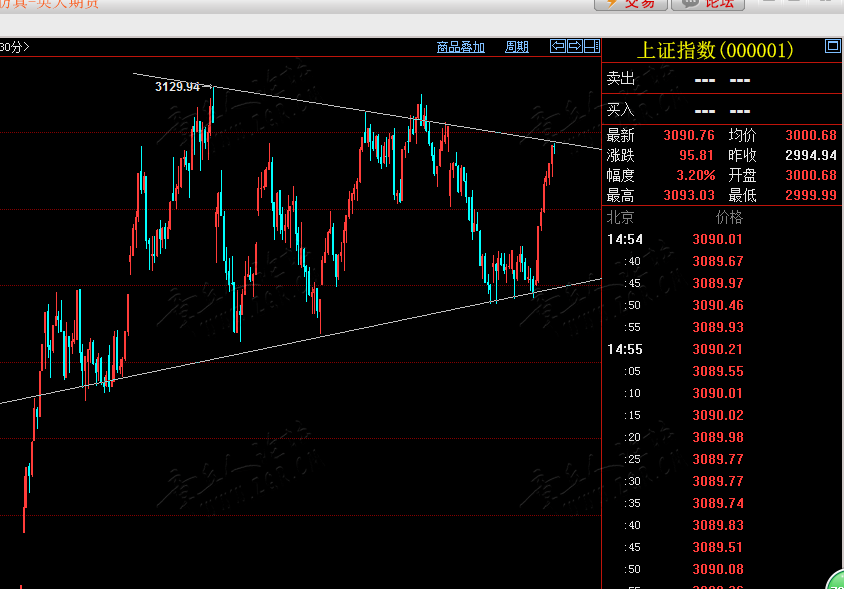Select the 3129.94 high price label

[x=177, y=87]
